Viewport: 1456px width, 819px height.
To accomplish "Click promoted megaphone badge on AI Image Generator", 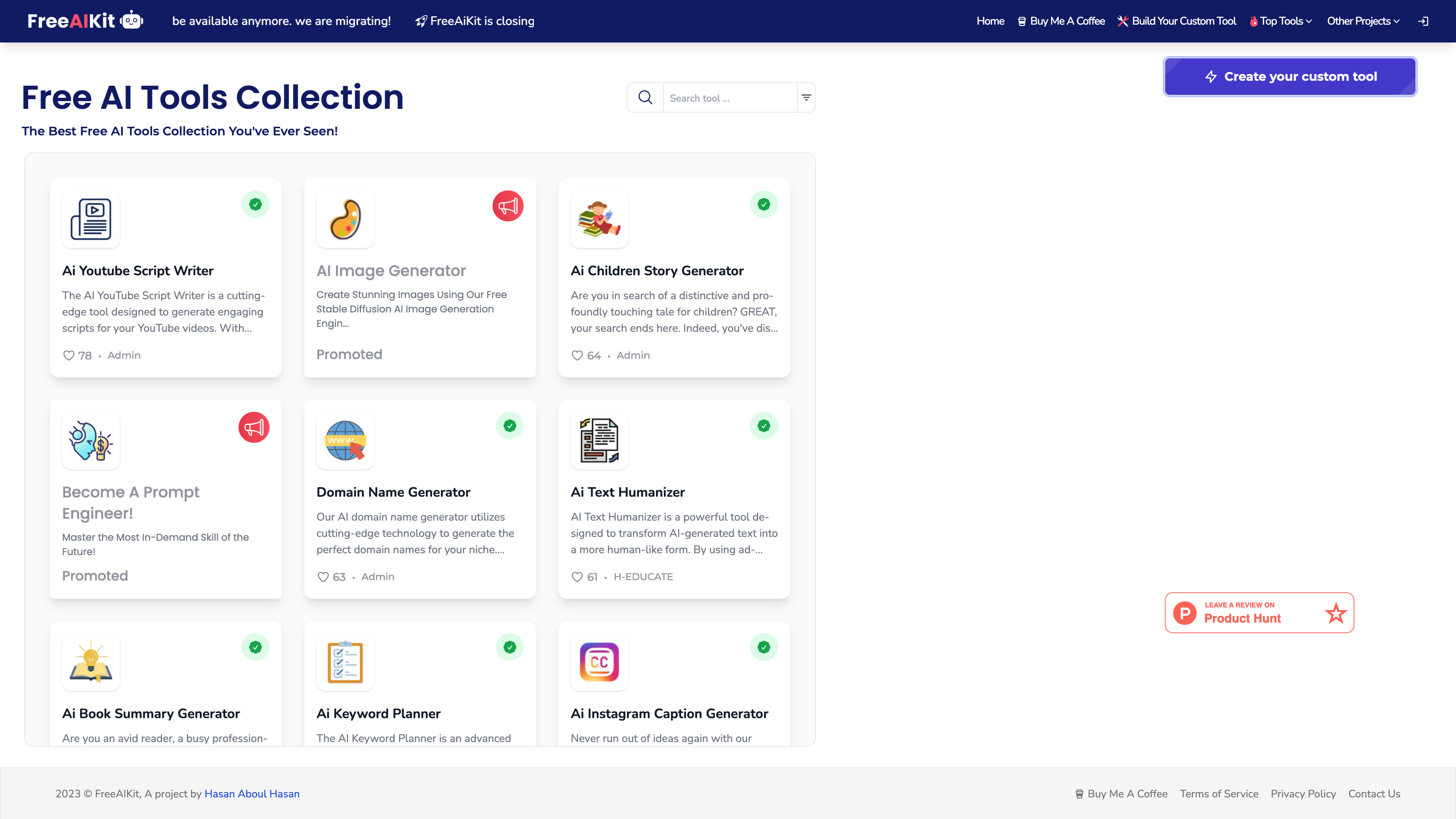I will tap(508, 206).
